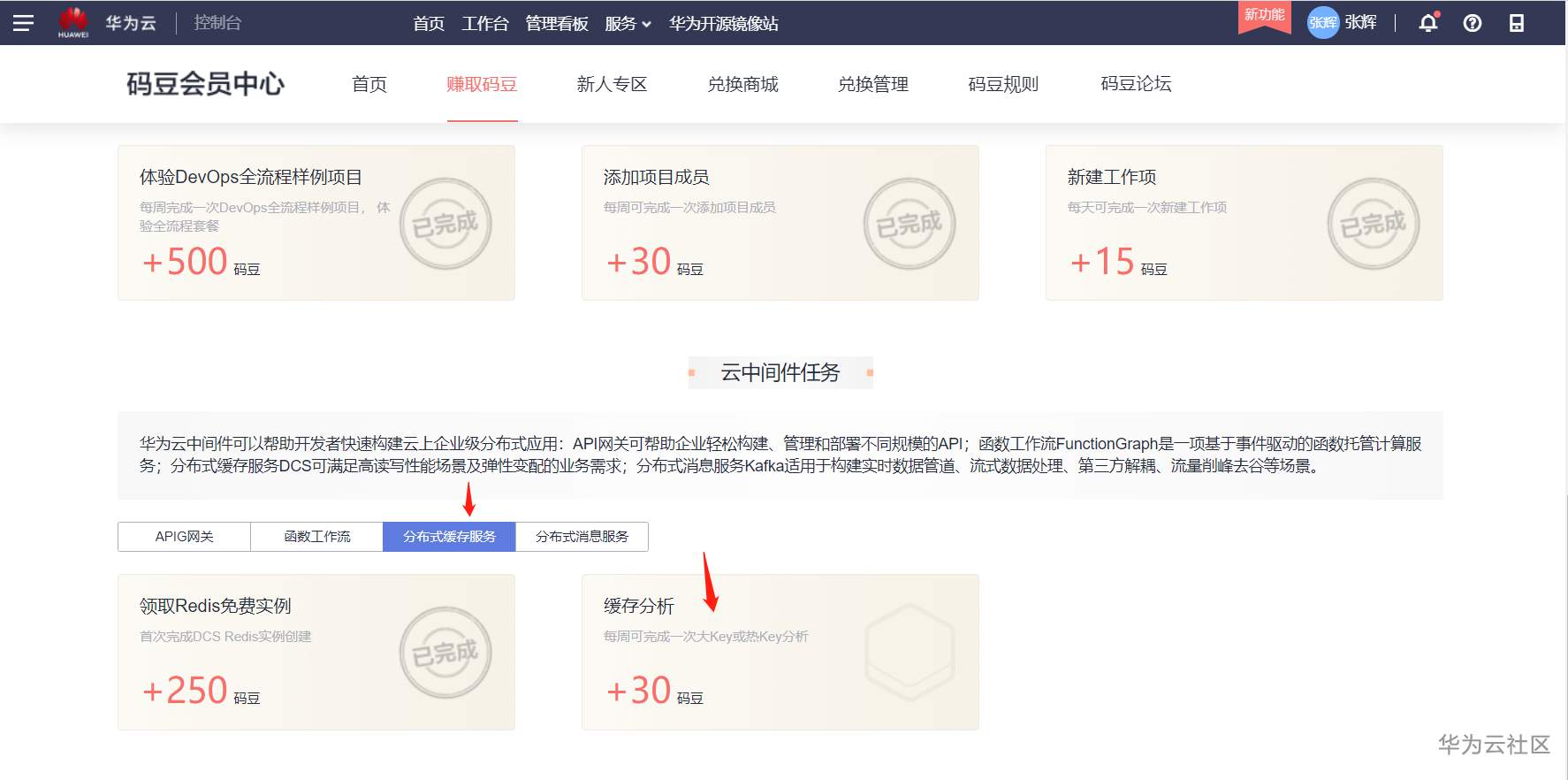Viewport: 1568px width, 780px height.
Task: Click the 控制台 link
Action: point(217,23)
